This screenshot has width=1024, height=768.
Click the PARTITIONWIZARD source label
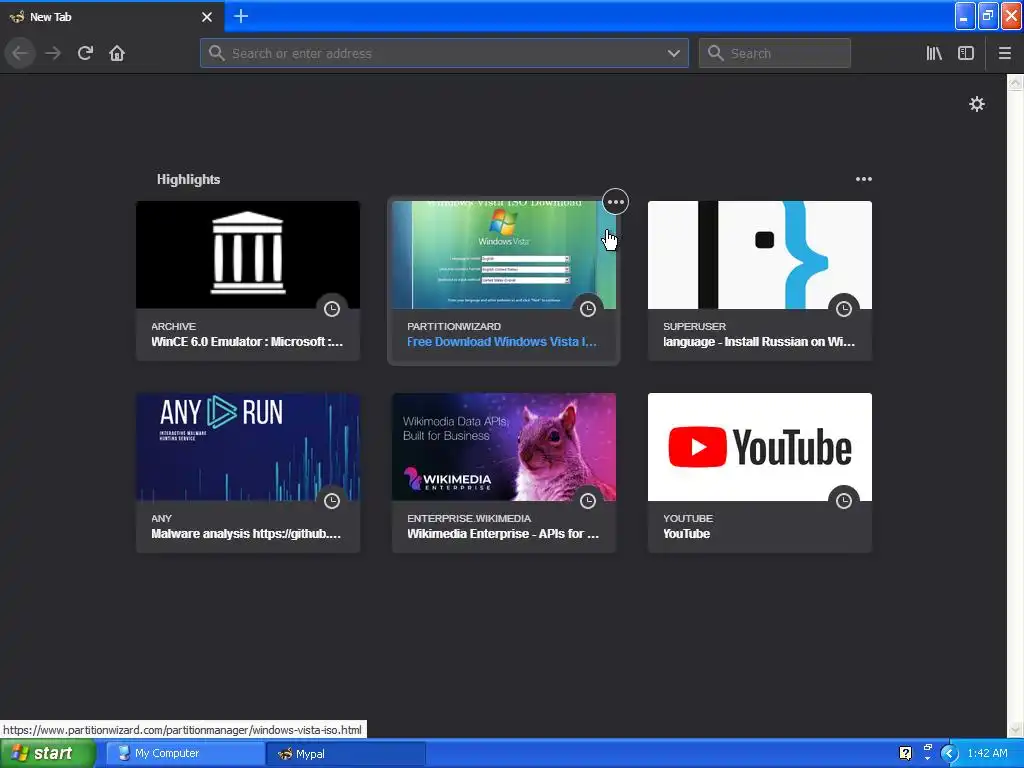coord(454,326)
